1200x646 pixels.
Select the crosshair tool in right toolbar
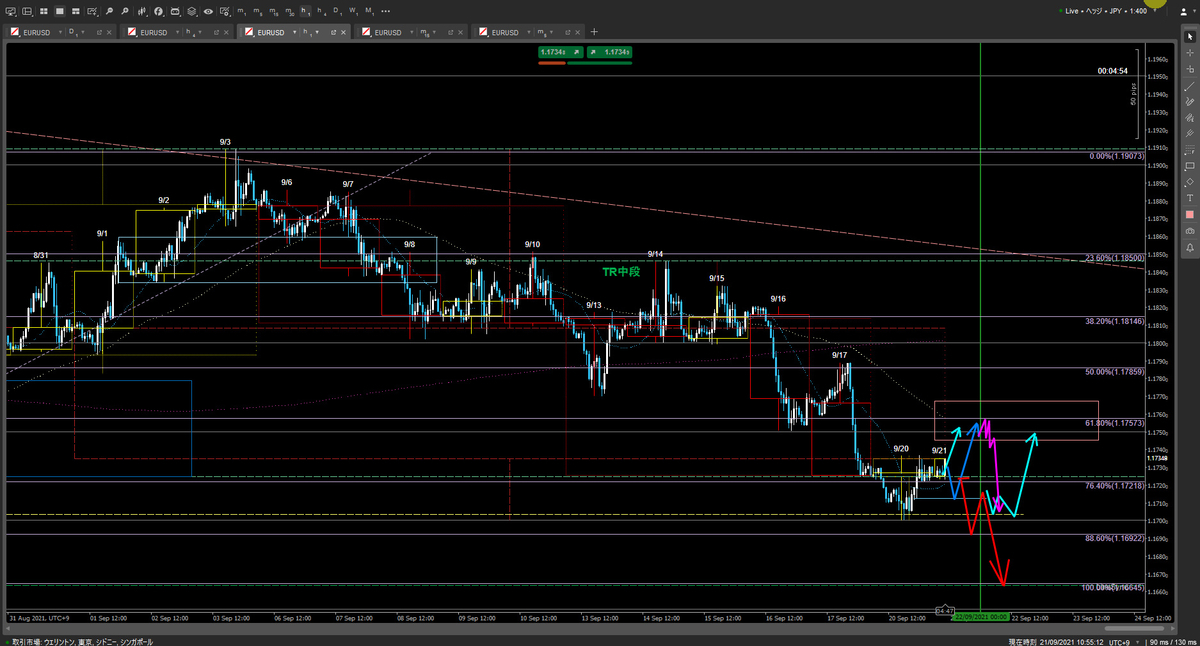[1189, 53]
